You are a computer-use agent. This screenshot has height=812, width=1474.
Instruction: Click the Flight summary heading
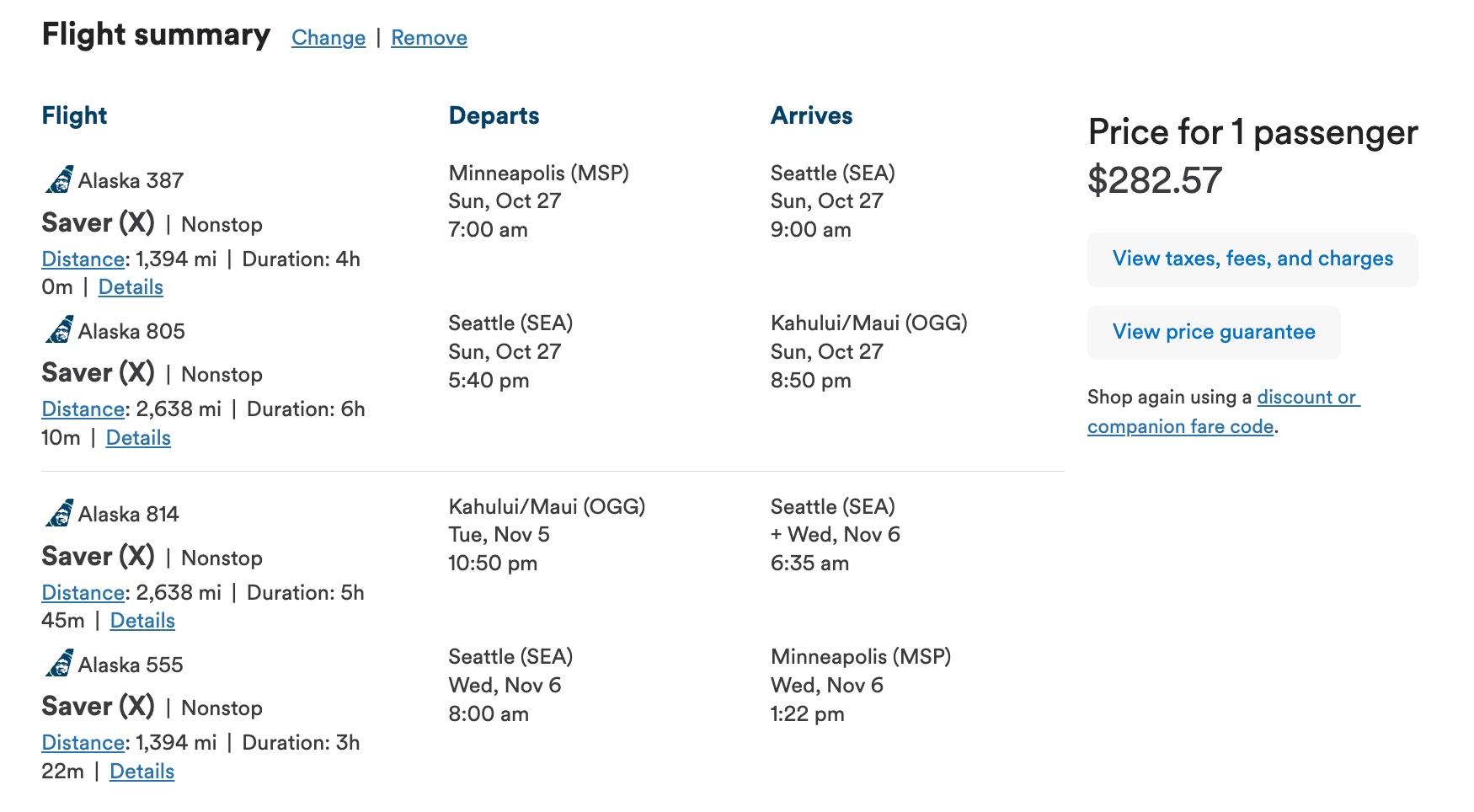click(x=156, y=35)
